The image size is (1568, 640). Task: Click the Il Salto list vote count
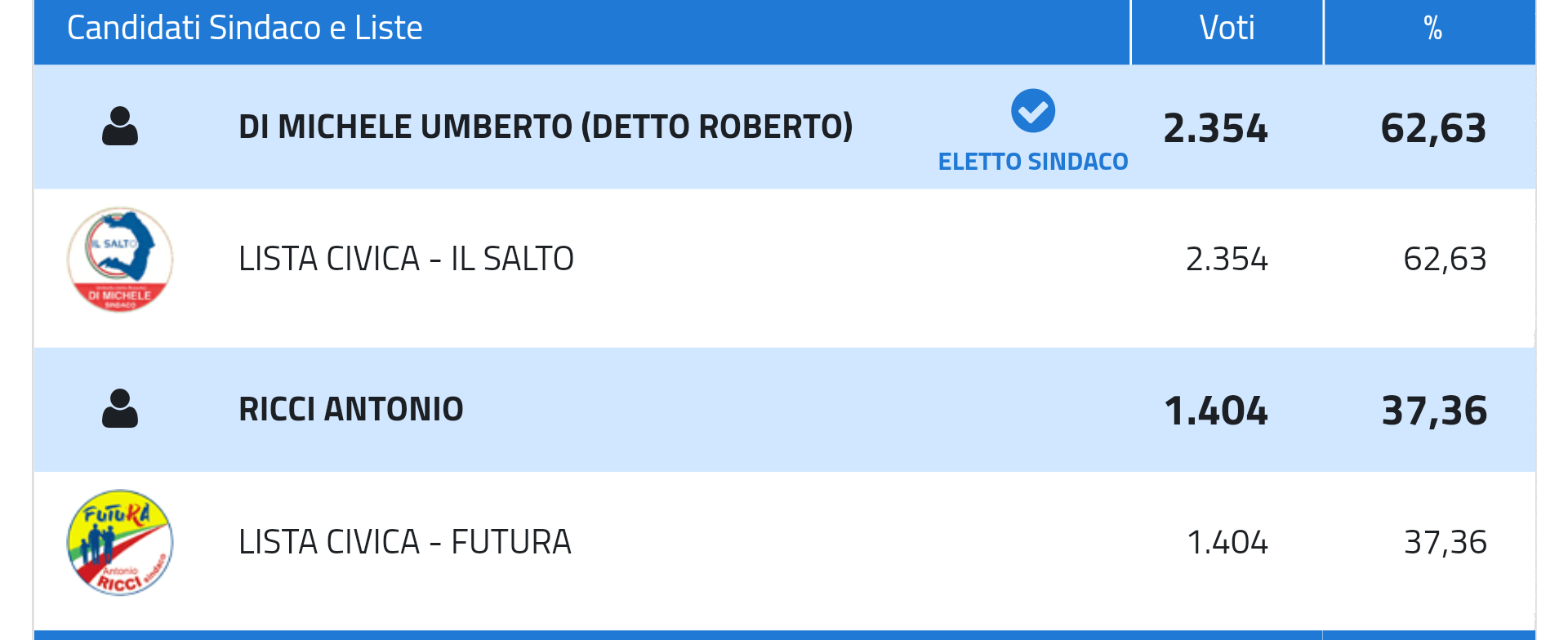(1227, 260)
